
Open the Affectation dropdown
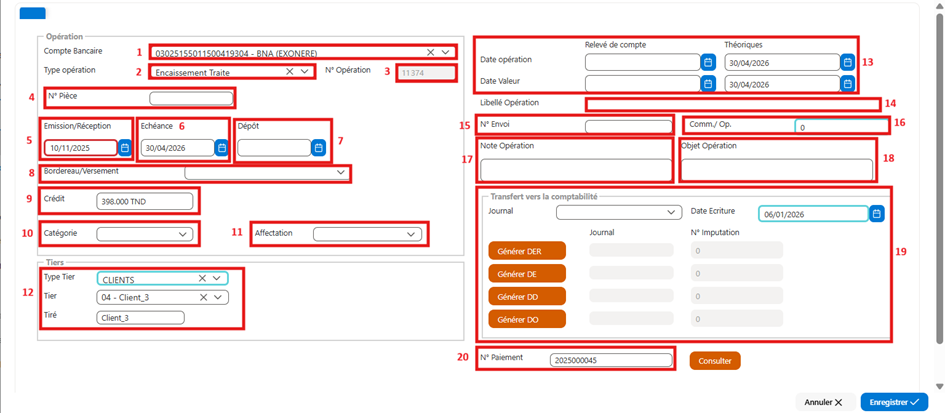(411, 234)
